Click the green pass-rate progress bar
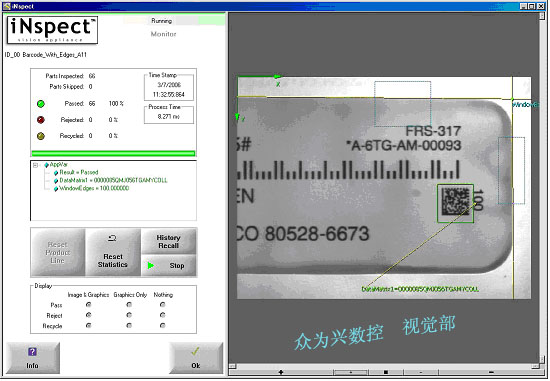This screenshot has height=381, width=550. pyautogui.click(x=113, y=153)
